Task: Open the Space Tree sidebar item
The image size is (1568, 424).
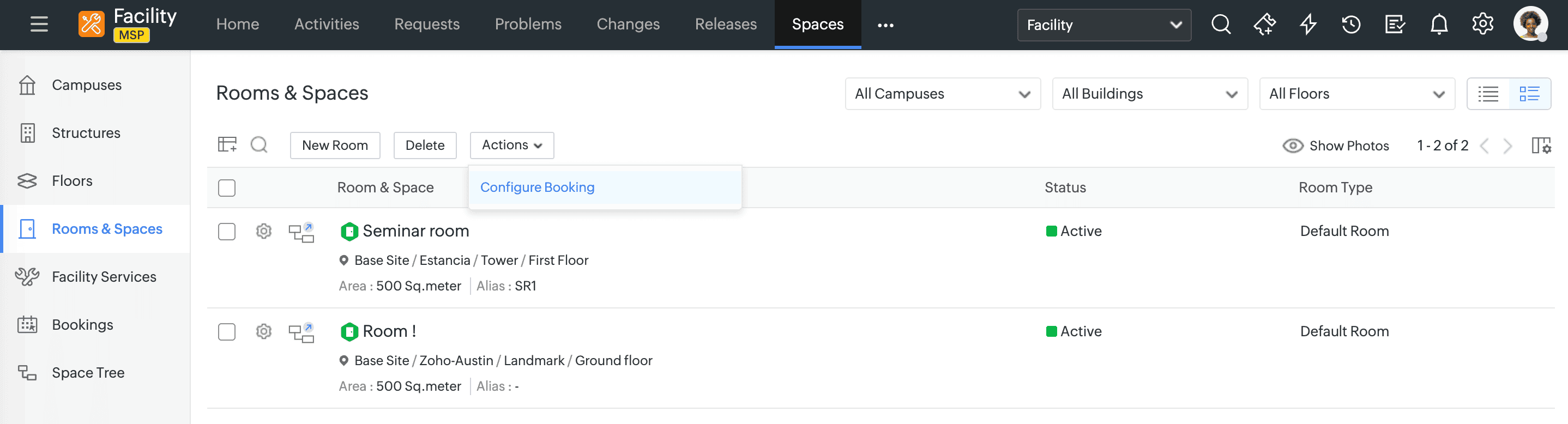Action: (88, 373)
